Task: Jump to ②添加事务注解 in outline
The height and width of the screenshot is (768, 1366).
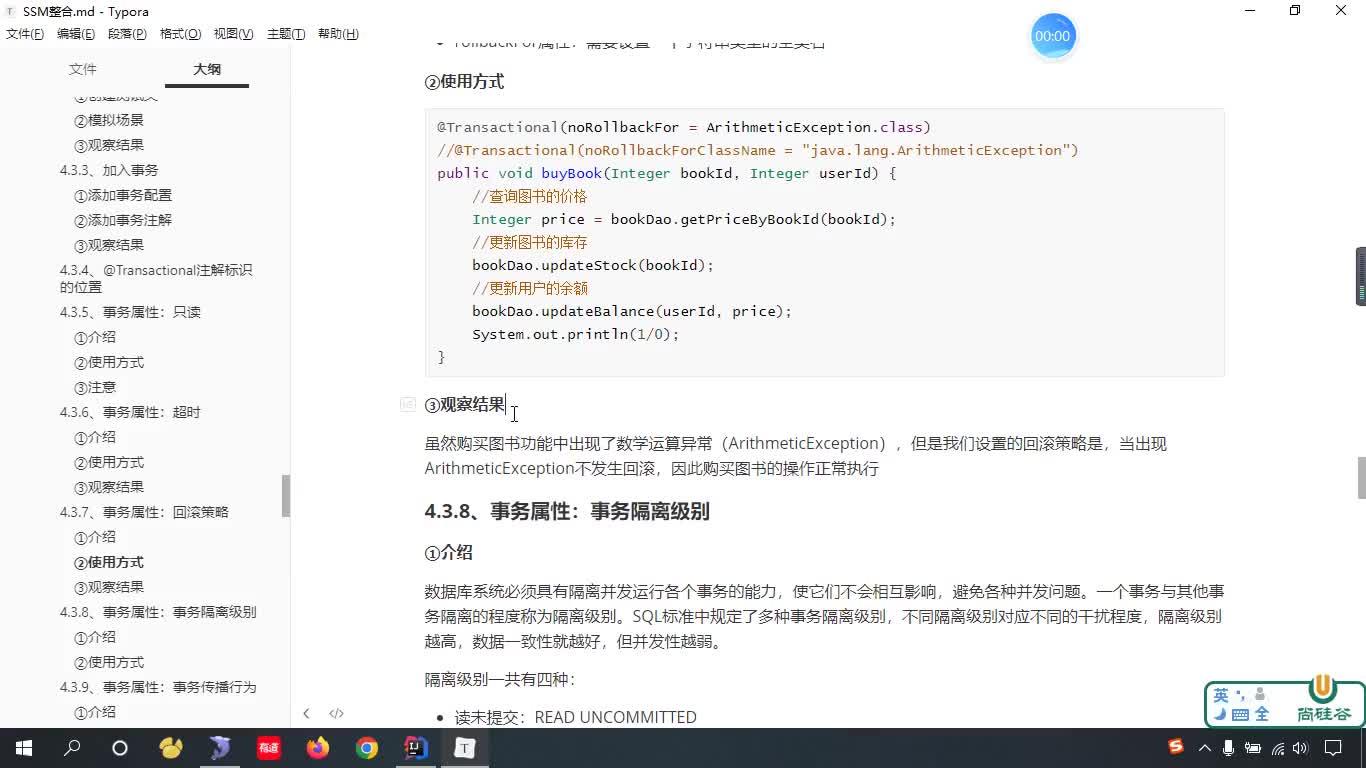Action: tap(123, 220)
